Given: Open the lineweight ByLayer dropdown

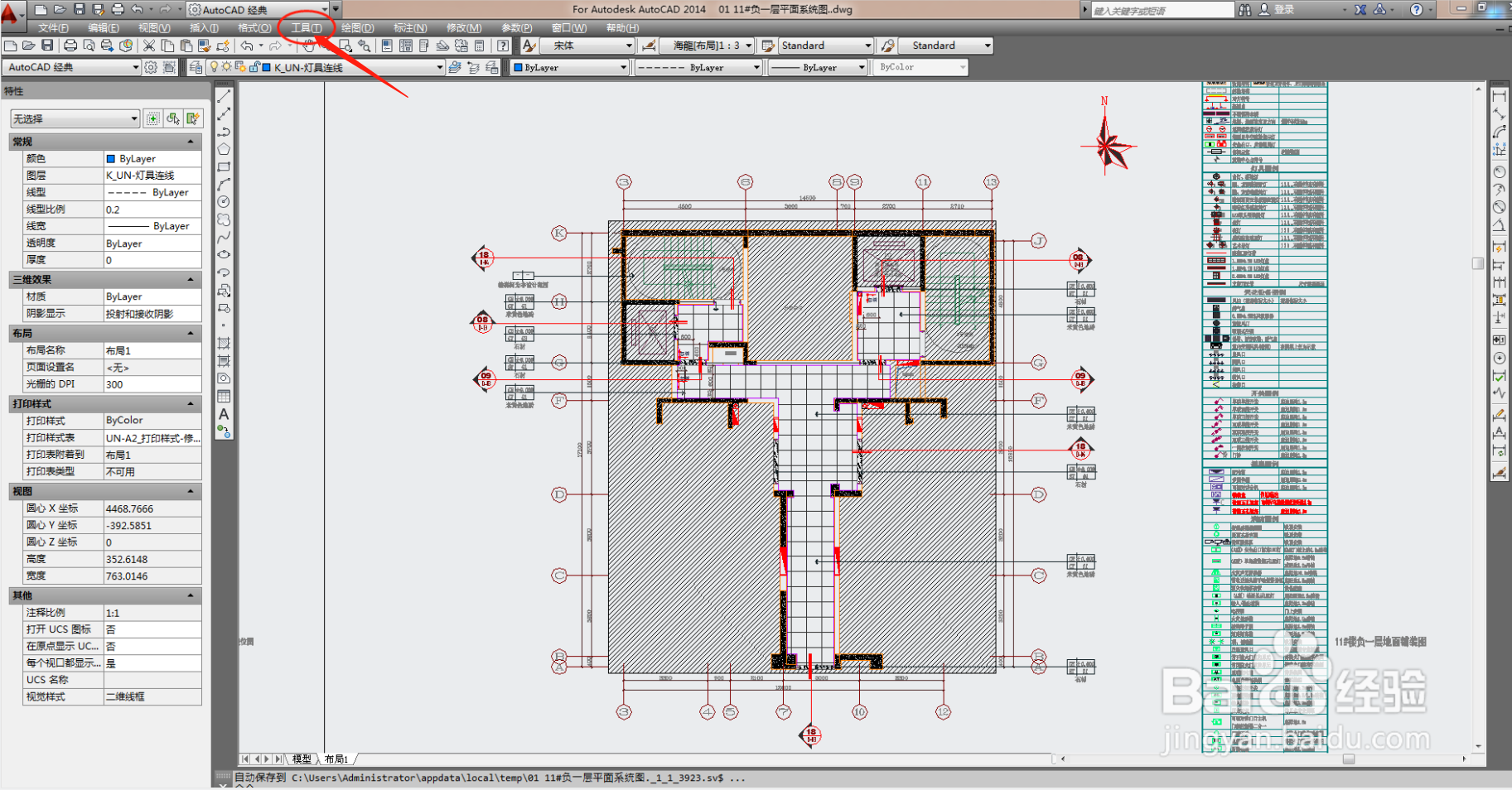Looking at the screenshot, I should click(818, 67).
